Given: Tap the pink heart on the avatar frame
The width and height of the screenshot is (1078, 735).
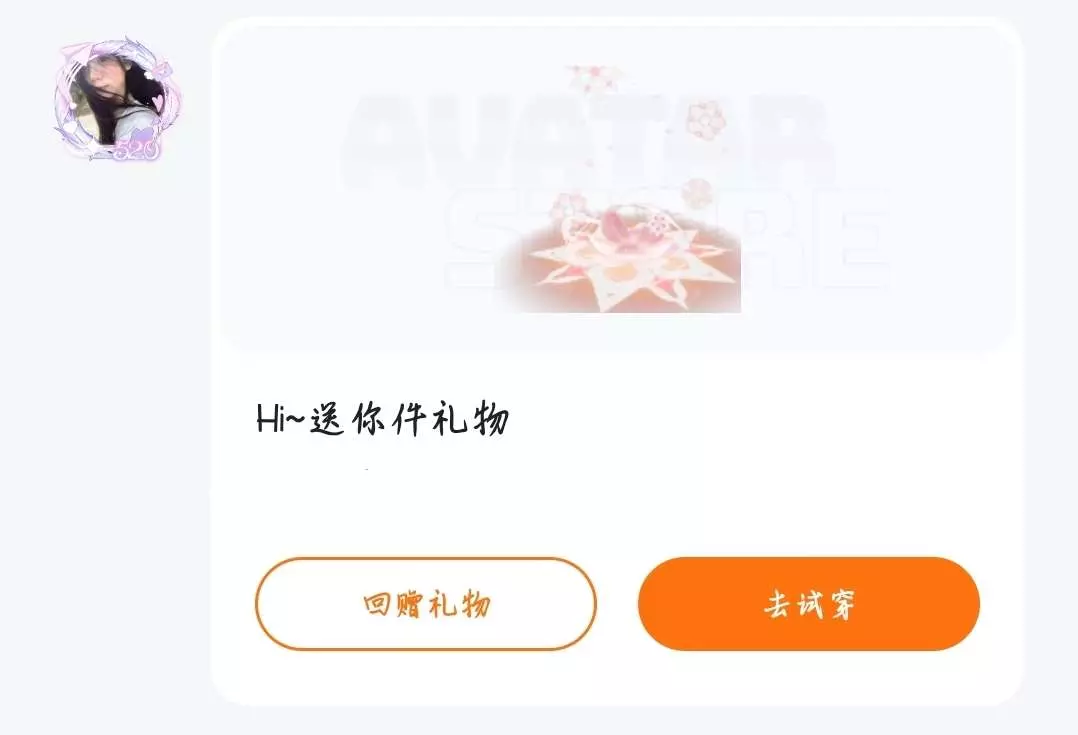Looking at the screenshot, I should (x=159, y=102).
